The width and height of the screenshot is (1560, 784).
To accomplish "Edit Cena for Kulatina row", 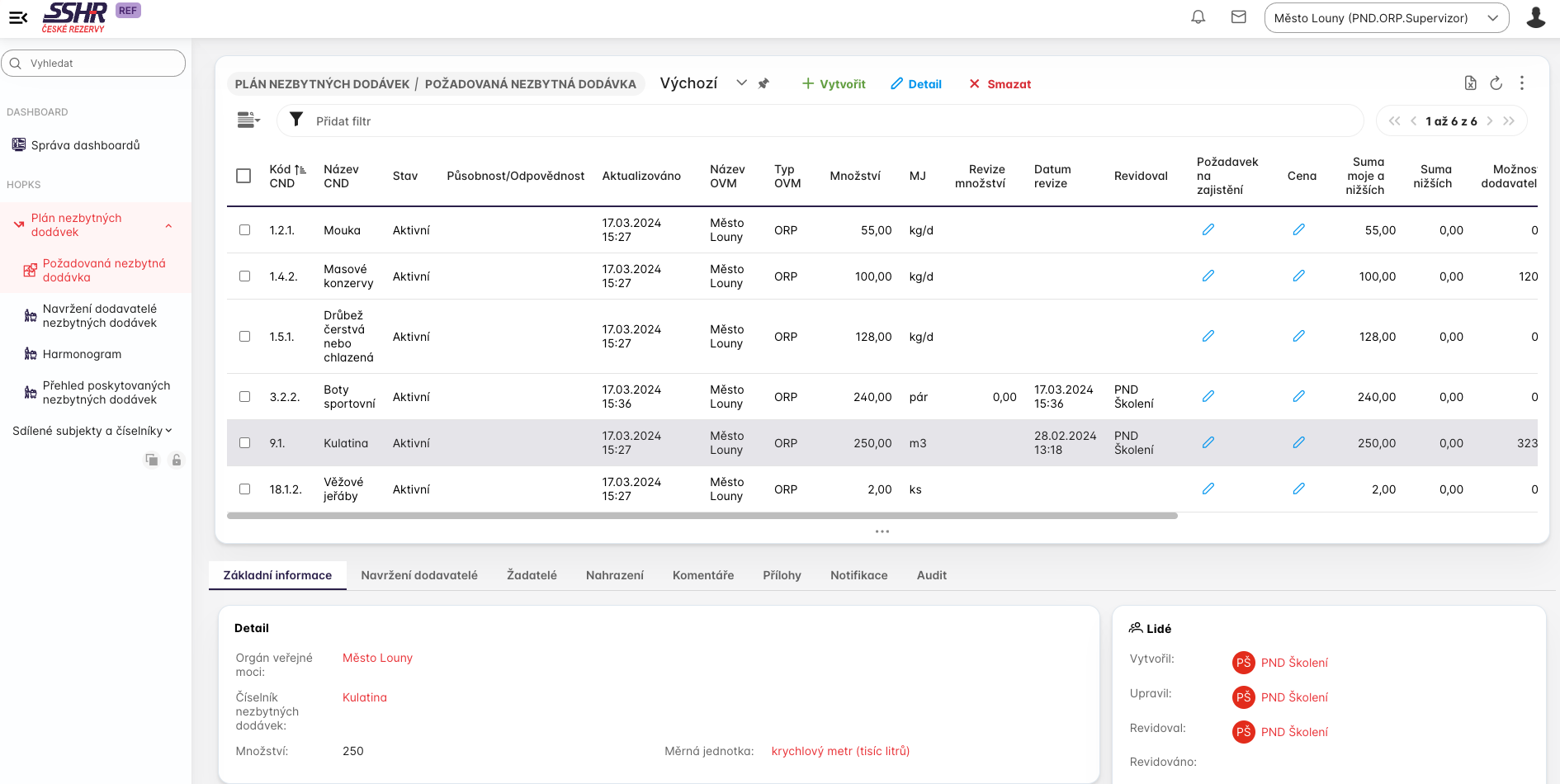I will click(x=1298, y=443).
